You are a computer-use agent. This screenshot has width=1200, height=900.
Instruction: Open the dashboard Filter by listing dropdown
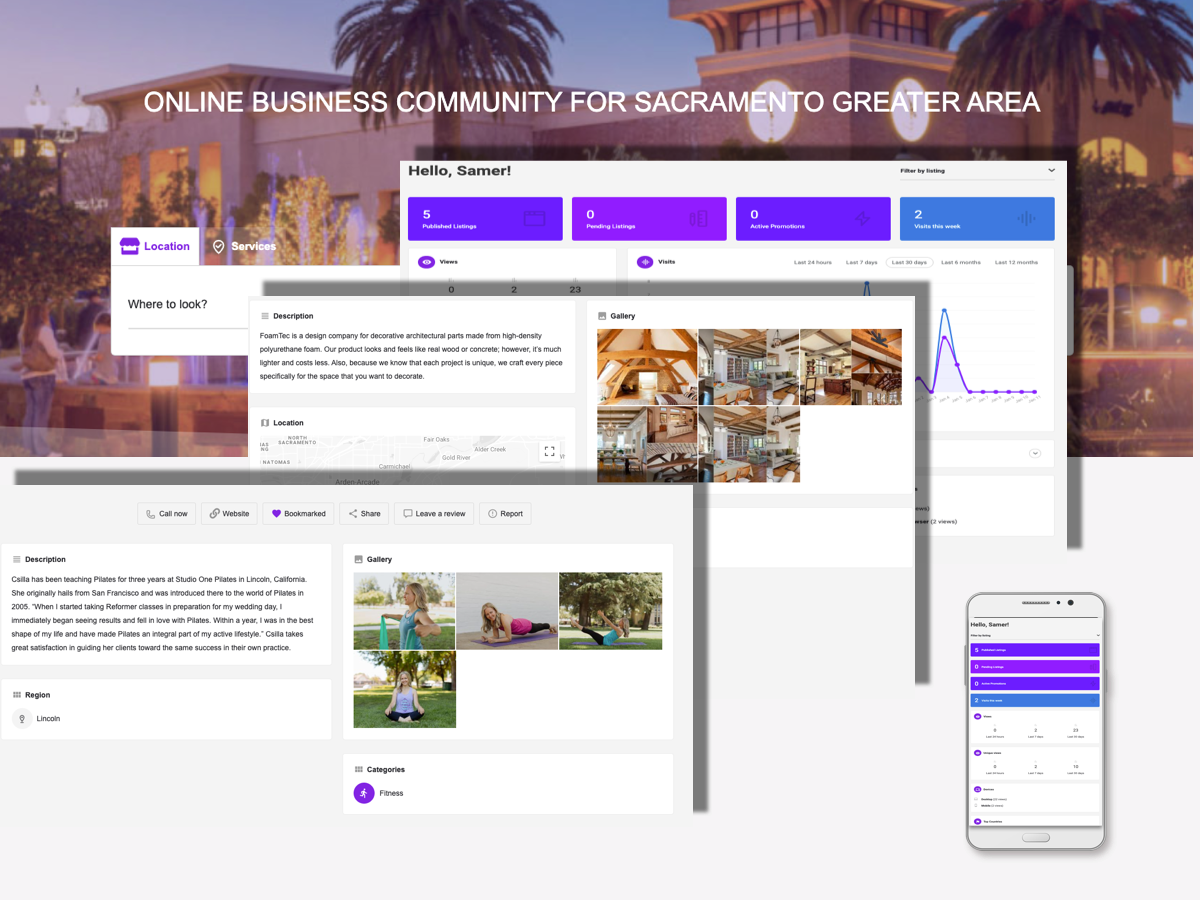coord(977,171)
